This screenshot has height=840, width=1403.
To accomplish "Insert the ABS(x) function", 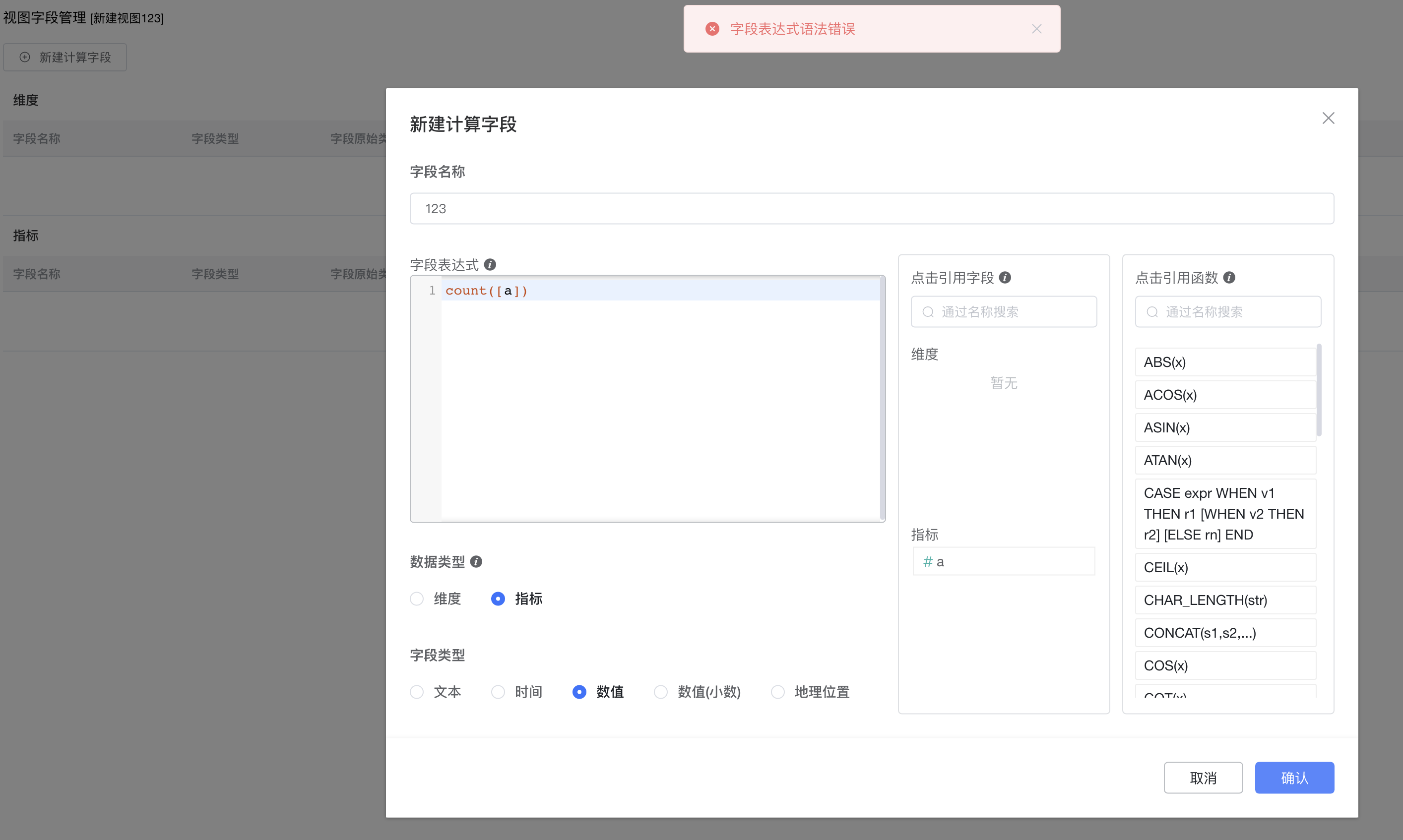I will [x=1225, y=362].
